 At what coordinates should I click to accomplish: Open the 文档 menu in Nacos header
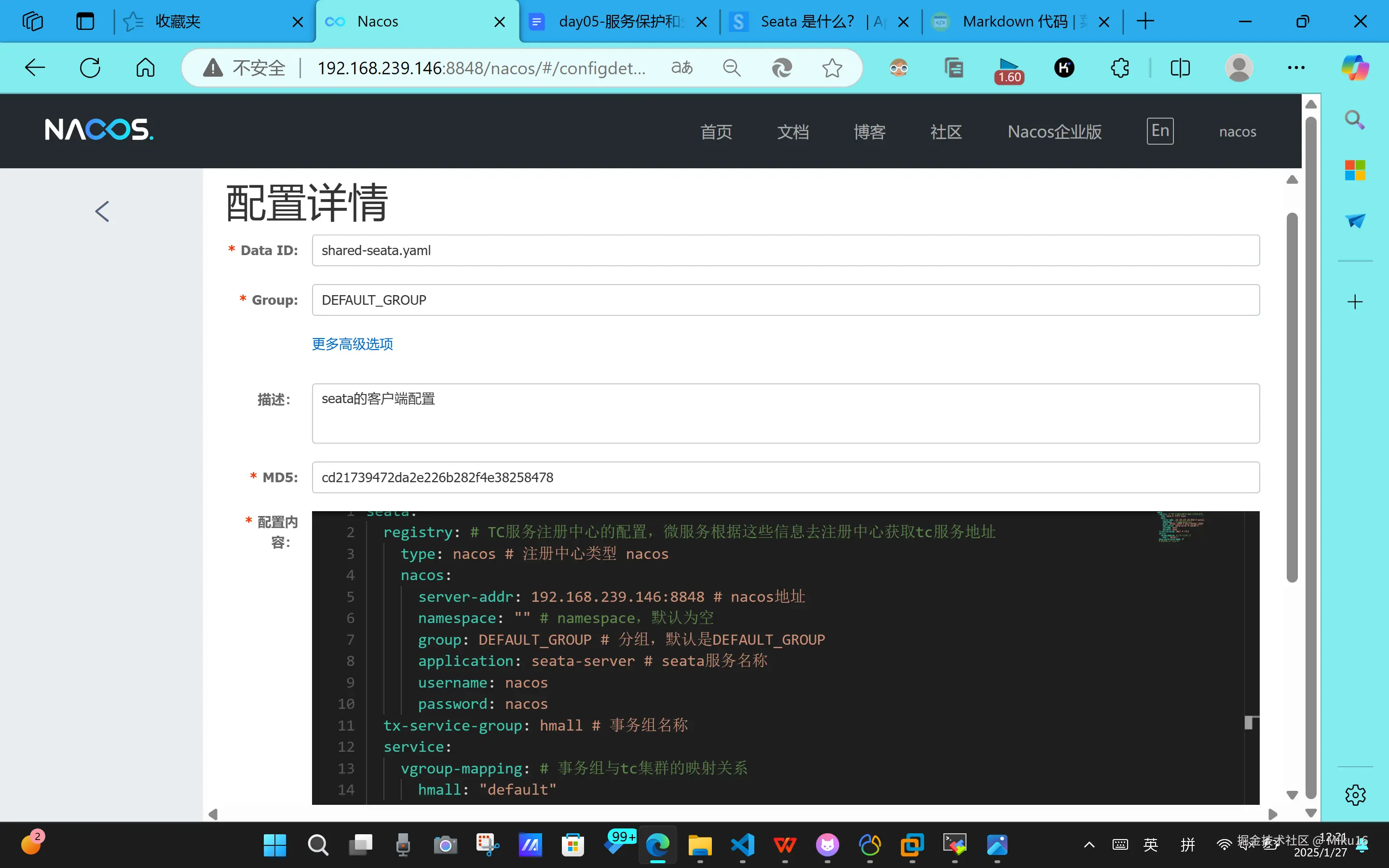[793, 132]
